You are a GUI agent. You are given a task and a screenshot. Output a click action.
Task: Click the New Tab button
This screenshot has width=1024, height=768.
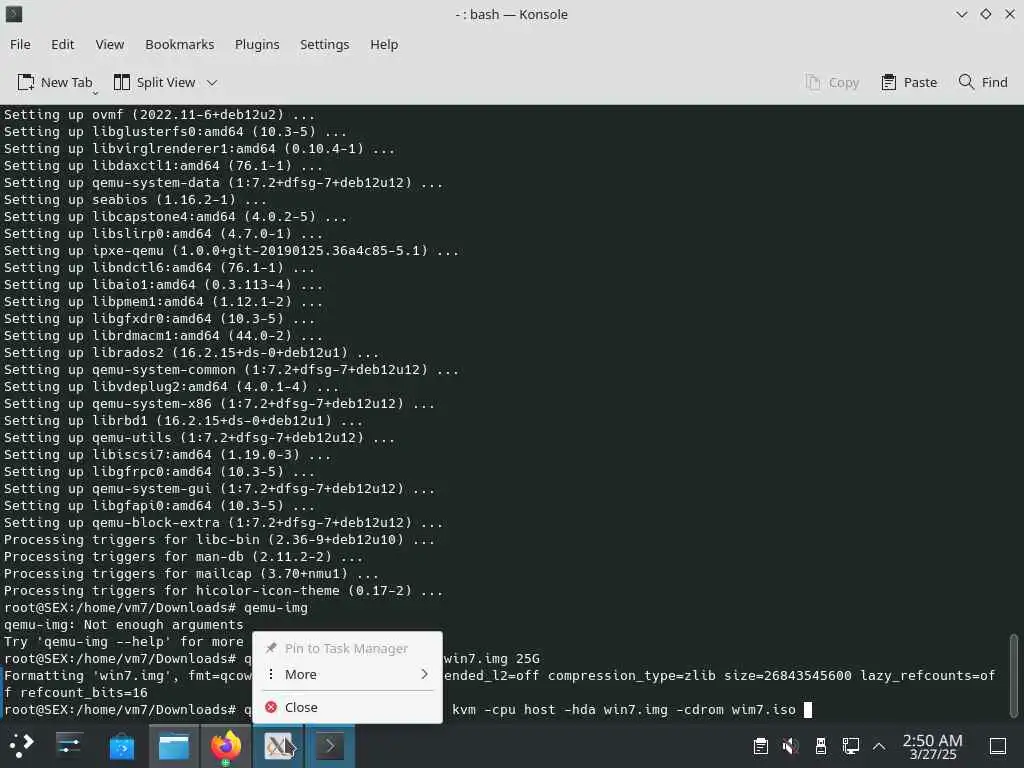click(x=55, y=82)
